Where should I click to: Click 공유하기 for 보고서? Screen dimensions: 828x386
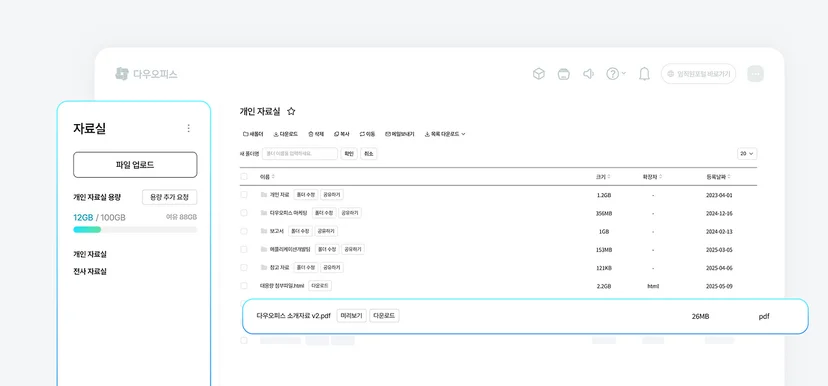point(326,231)
